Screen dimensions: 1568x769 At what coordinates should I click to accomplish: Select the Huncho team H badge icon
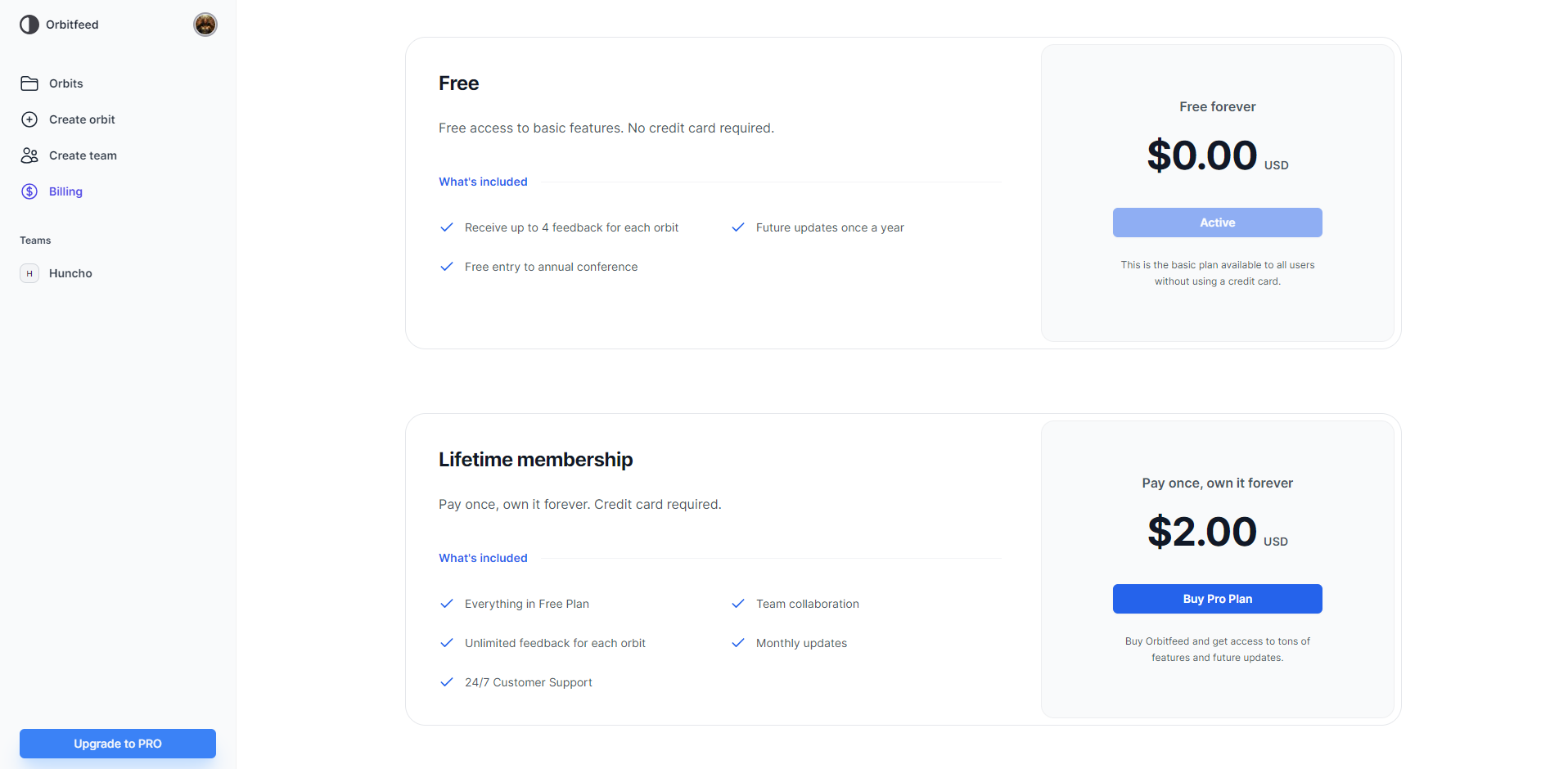[x=29, y=273]
